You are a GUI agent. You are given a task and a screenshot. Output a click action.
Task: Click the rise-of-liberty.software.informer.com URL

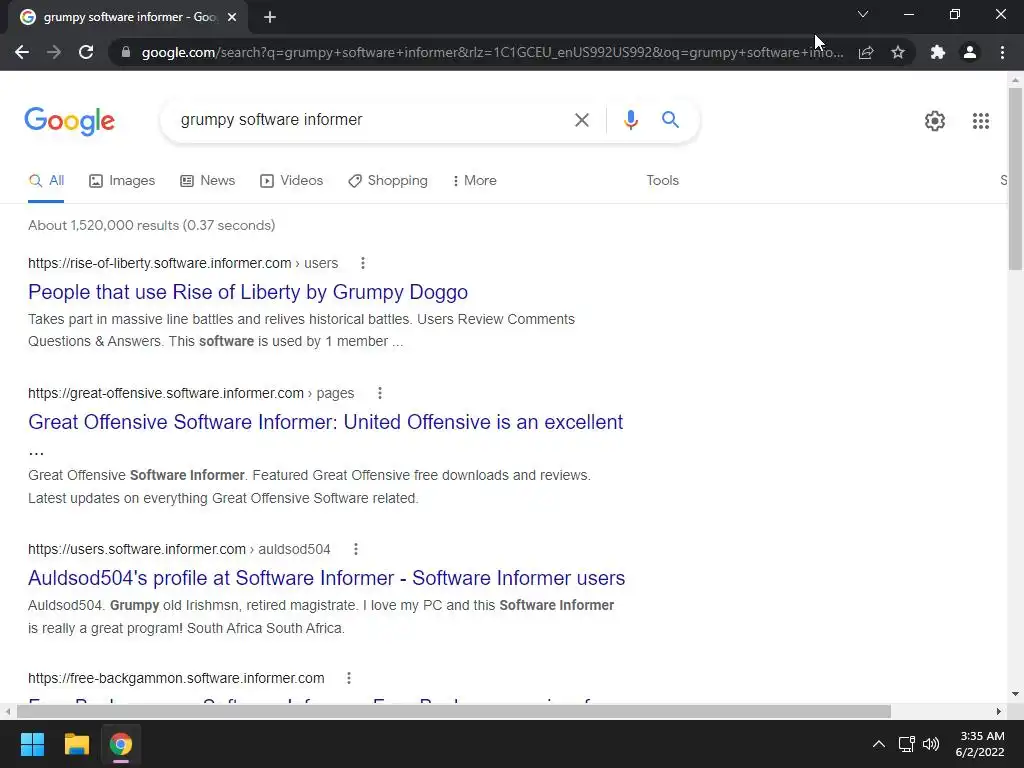pyautogui.click(x=159, y=263)
